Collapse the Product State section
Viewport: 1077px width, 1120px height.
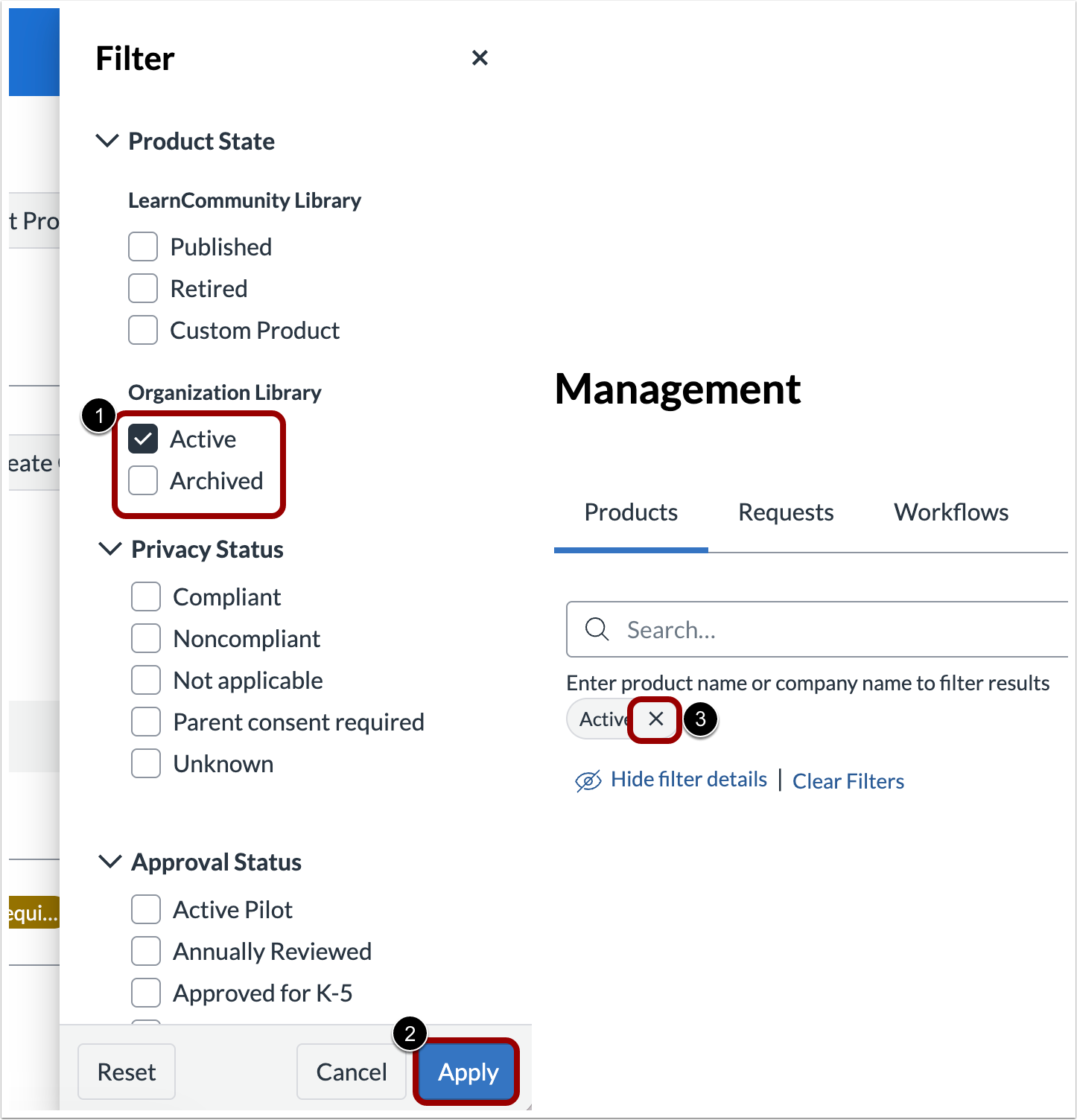(108, 141)
